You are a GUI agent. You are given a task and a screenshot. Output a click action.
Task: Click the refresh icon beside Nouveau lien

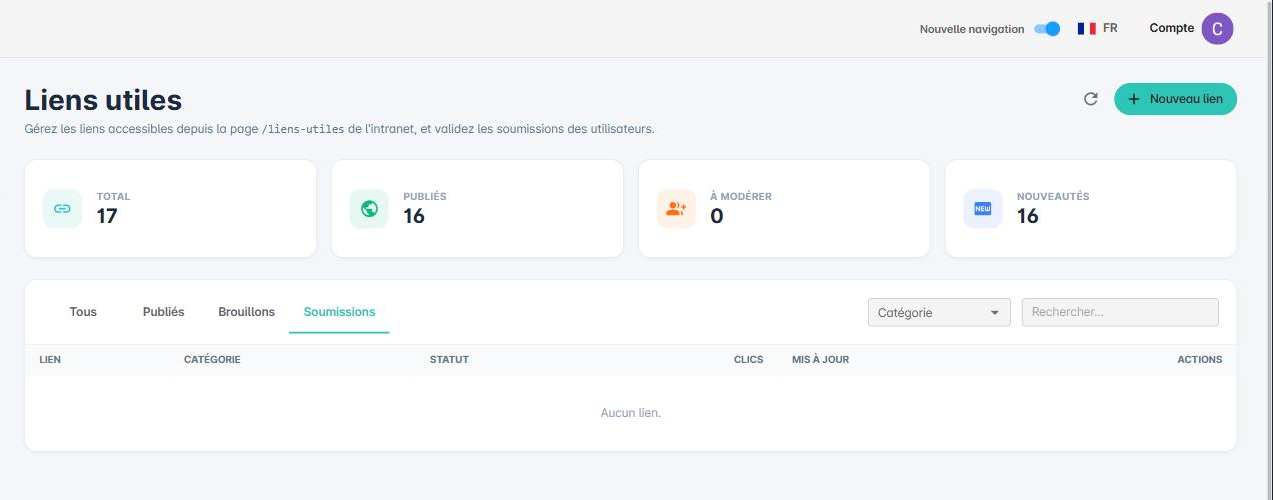[x=1091, y=99]
